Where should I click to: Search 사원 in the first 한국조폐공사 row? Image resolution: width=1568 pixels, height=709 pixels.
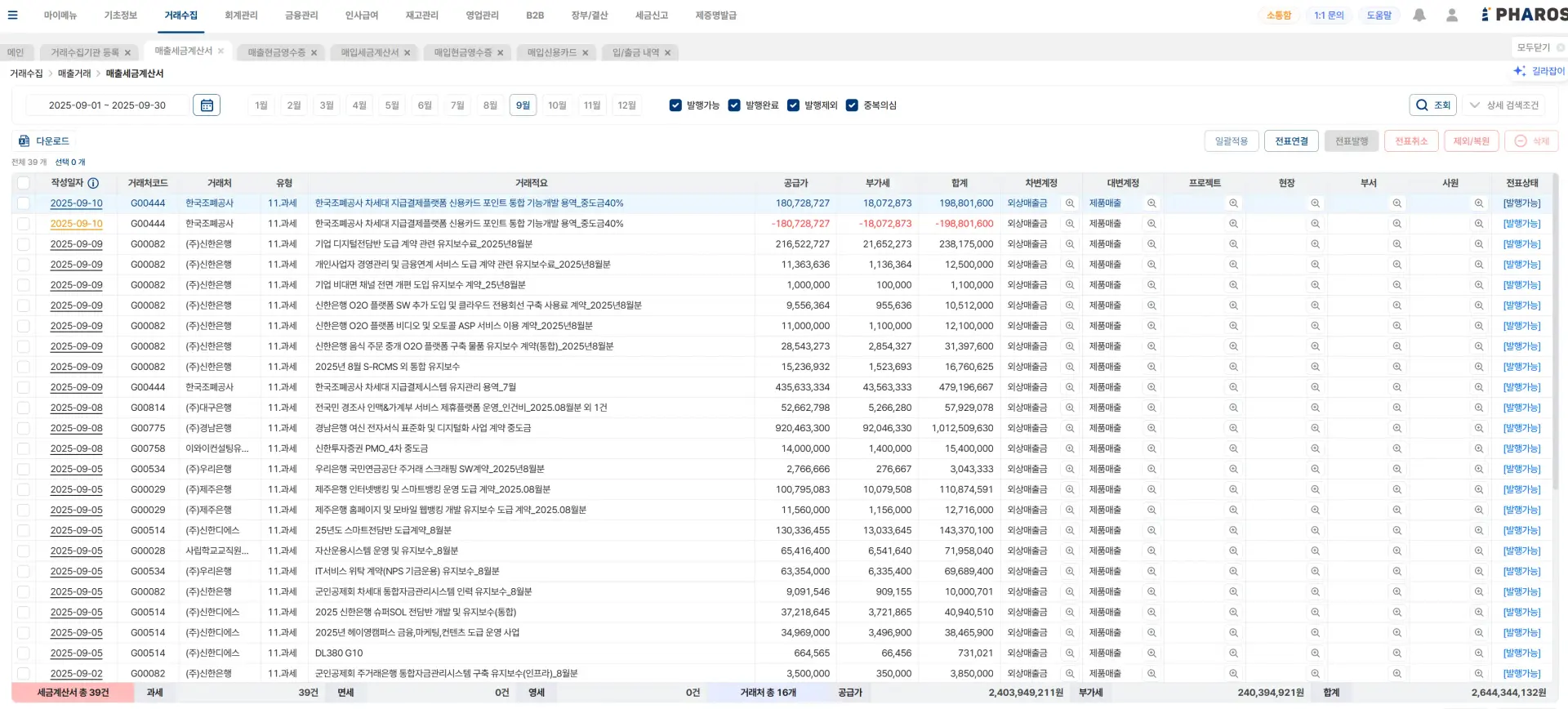click(1479, 203)
